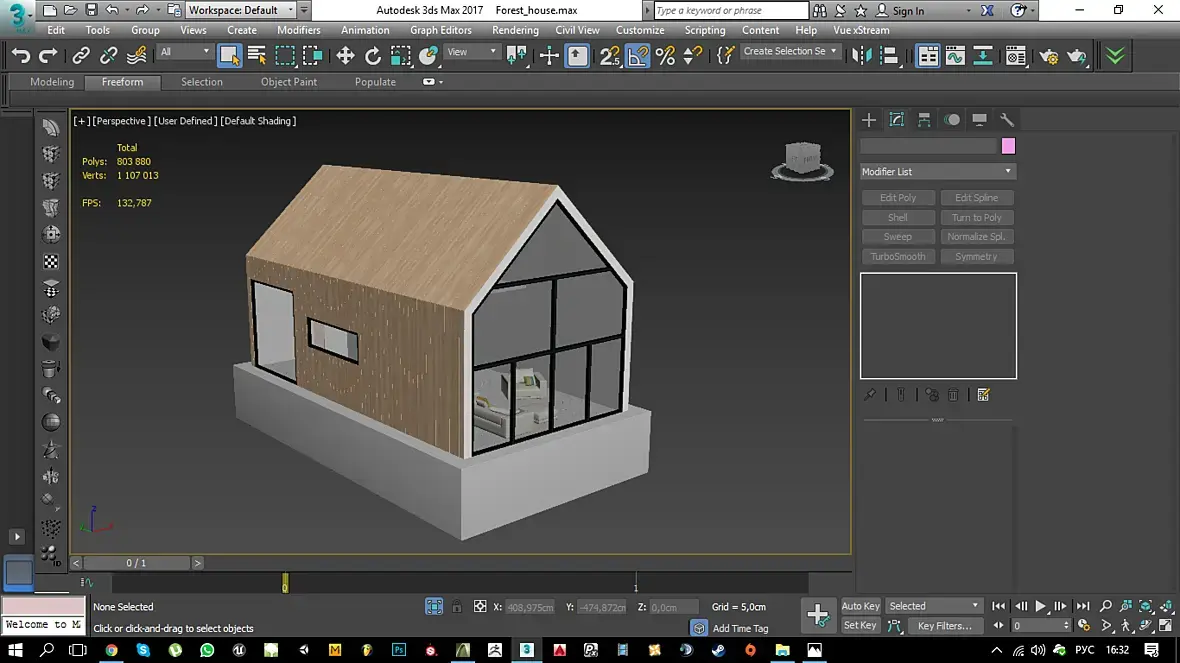Image resolution: width=1180 pixels, height=663 pixels.
Task: Toggle Auto Key animation mode
Action: click(x=860, y=606)
